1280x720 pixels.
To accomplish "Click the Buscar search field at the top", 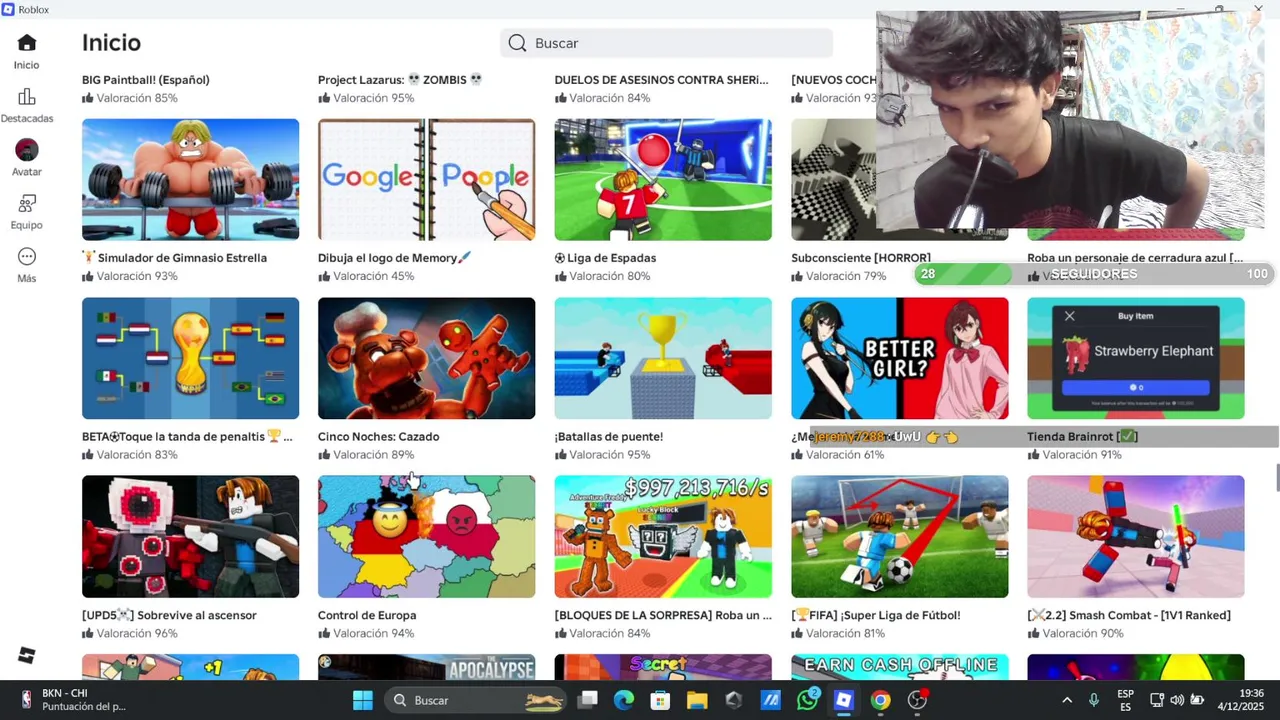I will pyautogui.click(x=666, y=43).
